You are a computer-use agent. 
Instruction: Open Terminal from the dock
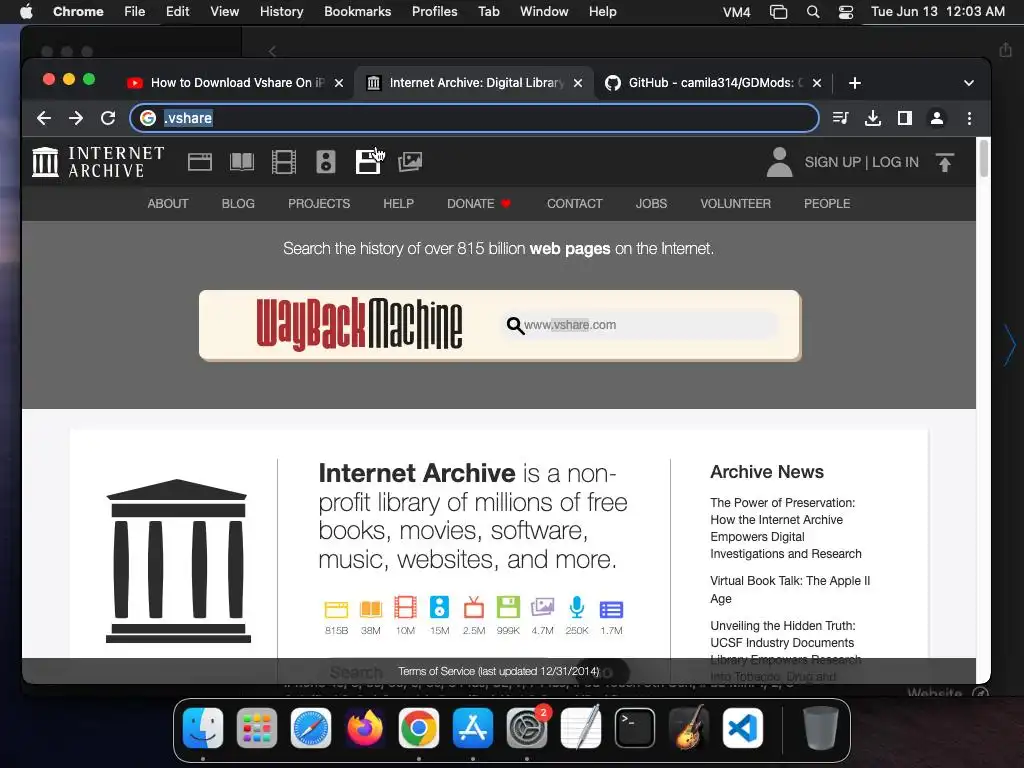click(635, 728)
